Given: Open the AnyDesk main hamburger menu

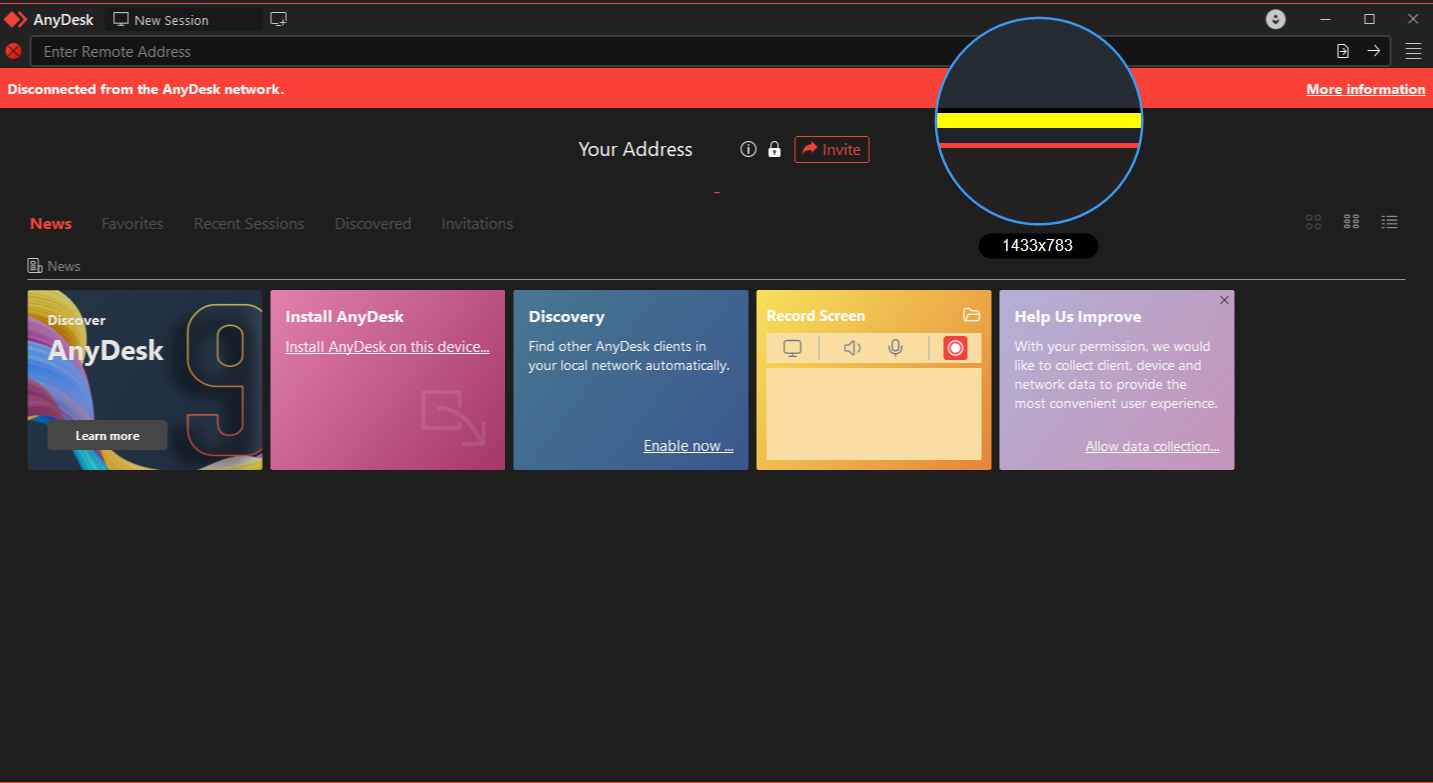Looking at the screenshot, I should pyautogui.click(x=1413, y=51).
